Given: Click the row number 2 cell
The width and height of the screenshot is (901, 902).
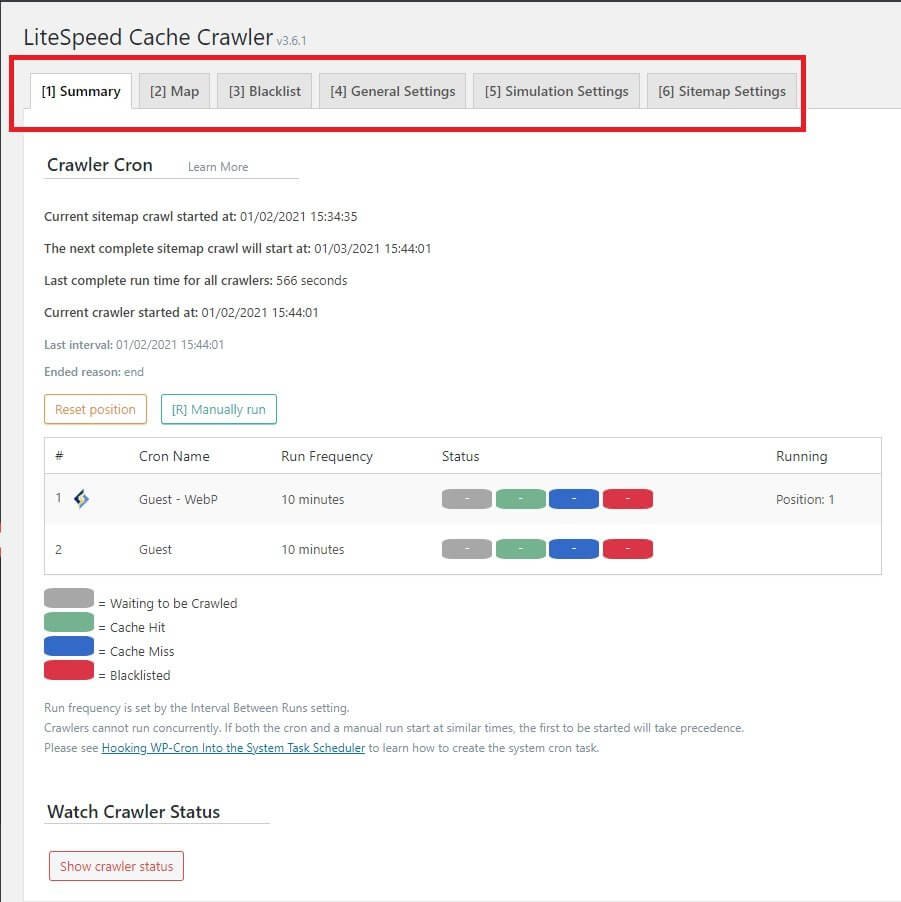Looking at the screenshot, I should tap(59, 549).
